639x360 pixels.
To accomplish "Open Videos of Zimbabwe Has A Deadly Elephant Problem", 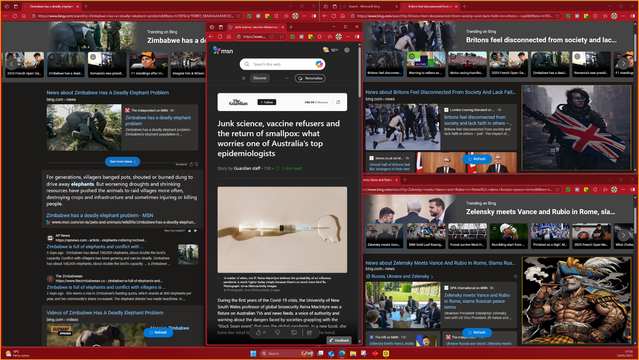I will click(105, 313).
